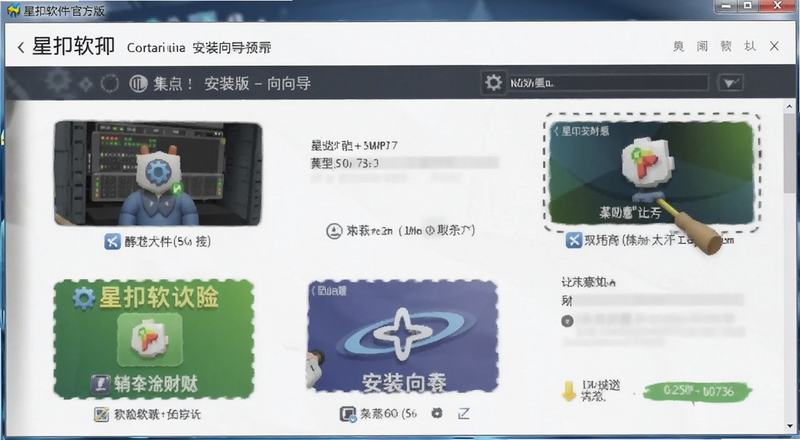The width and height of the screenshot is (800, 440).
Task: Click the four-point star logo on the blue card
Action: (x=403, y=334)
